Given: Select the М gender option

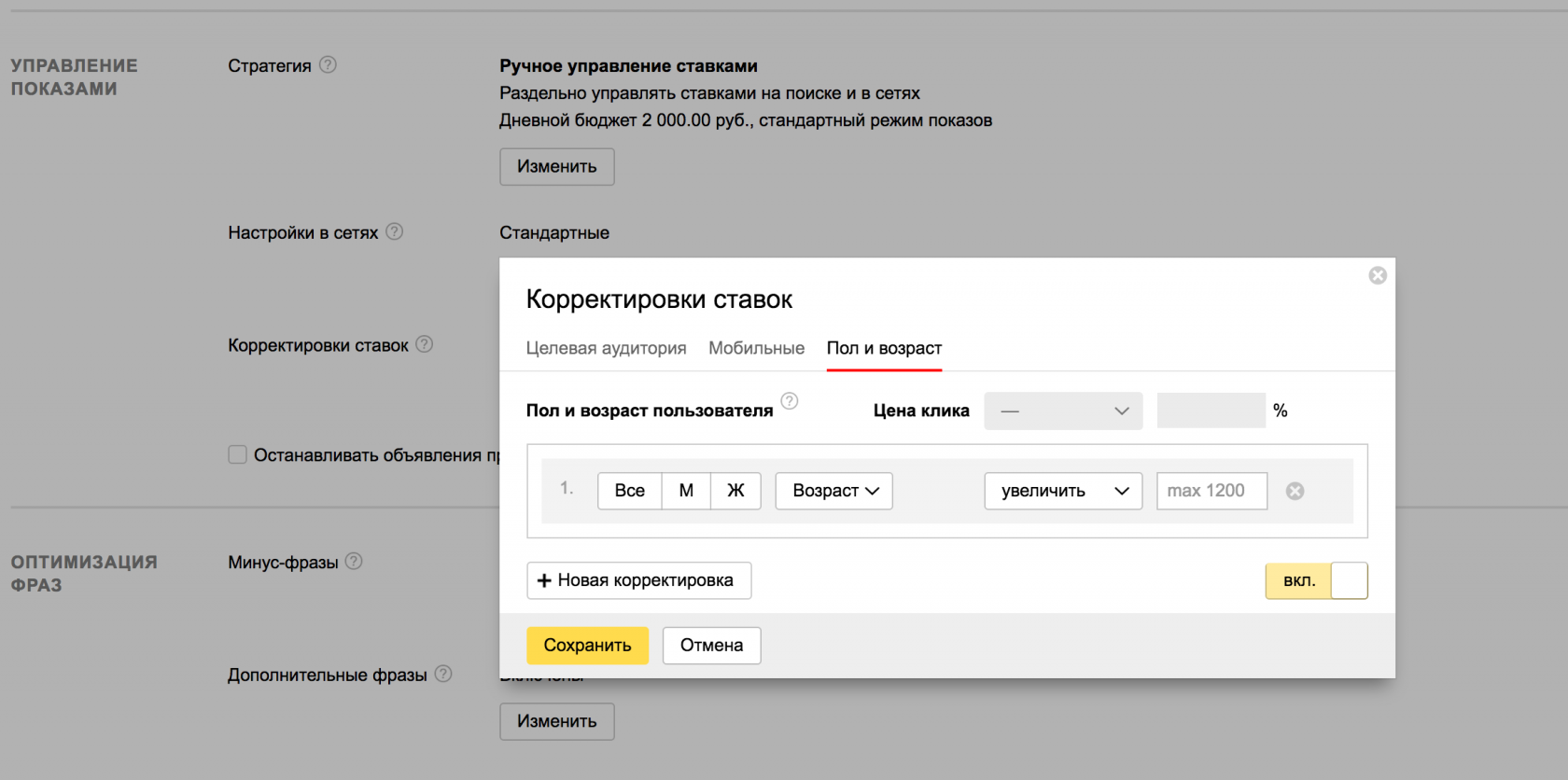Looking at the screenshot, I should pyautogui.click(x=686, y=491).
